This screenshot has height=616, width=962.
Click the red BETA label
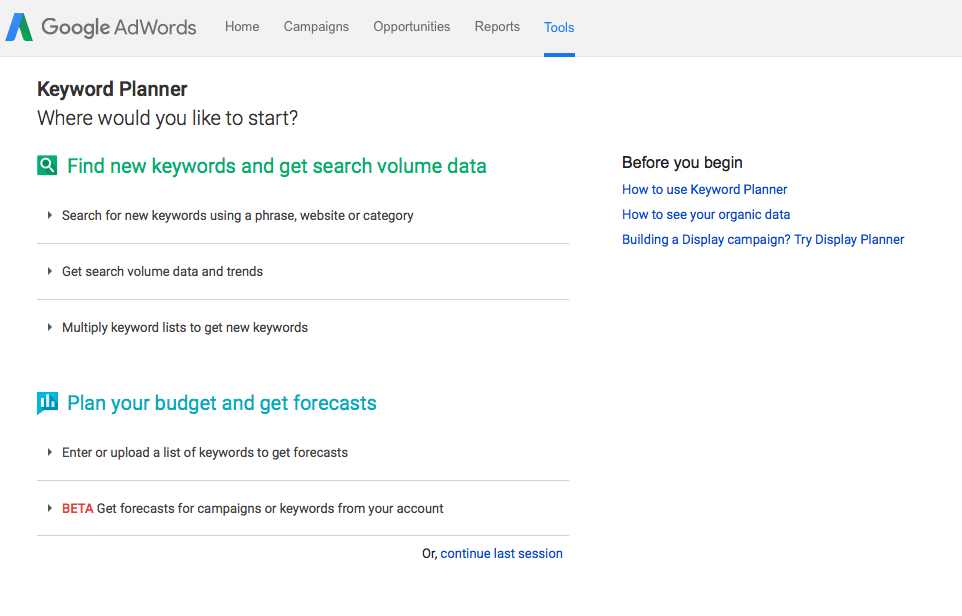click(x=77, y=508)
